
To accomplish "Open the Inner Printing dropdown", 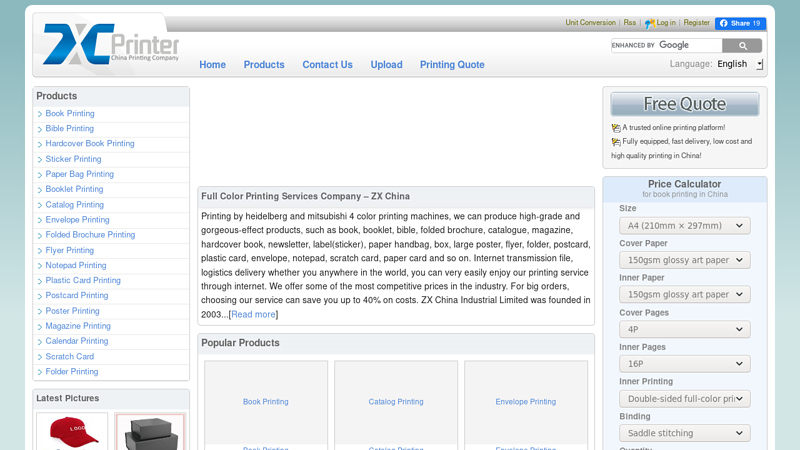I will coord(685,398).
